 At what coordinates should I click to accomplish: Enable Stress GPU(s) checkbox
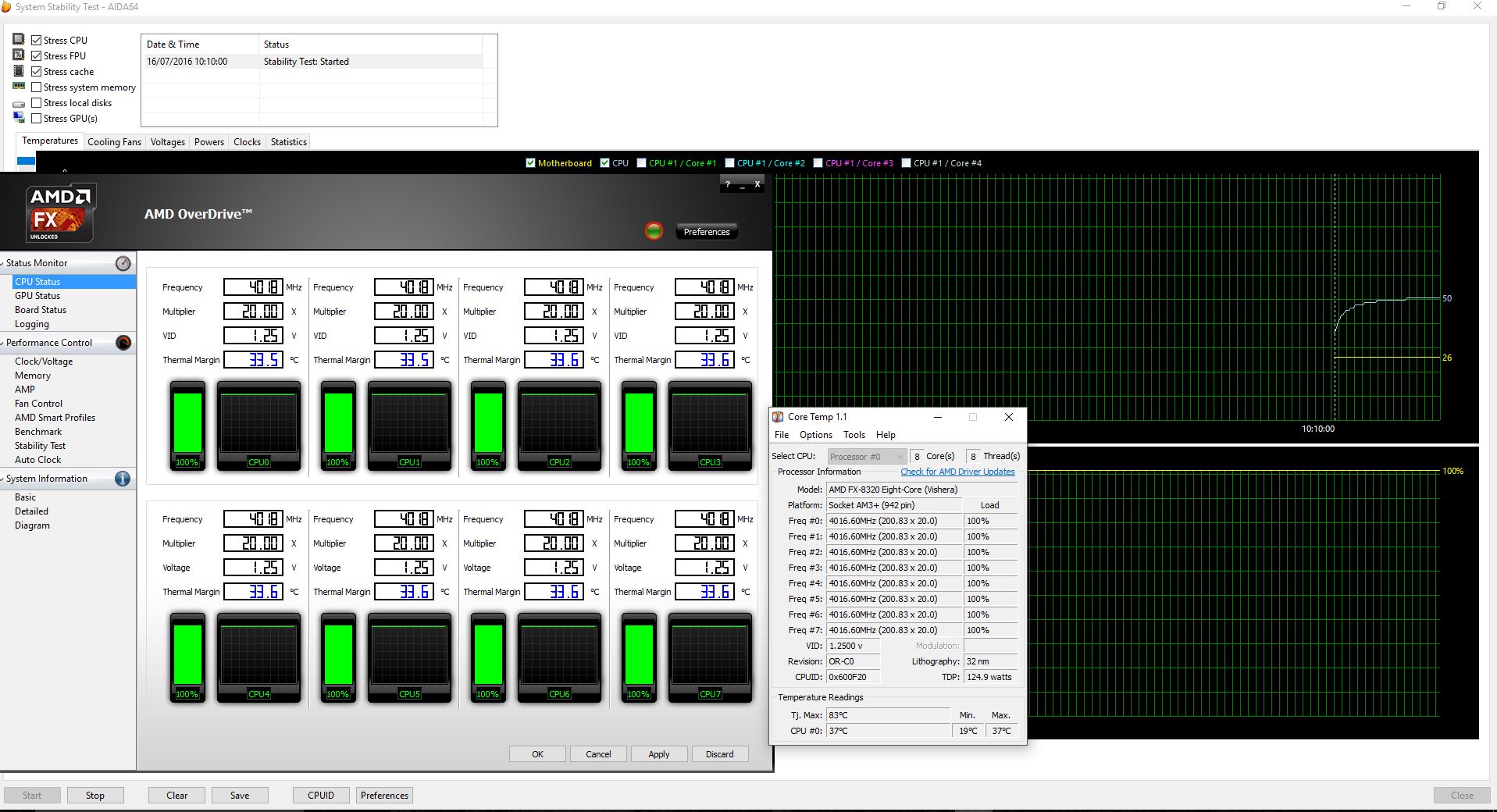coord(36,118)
